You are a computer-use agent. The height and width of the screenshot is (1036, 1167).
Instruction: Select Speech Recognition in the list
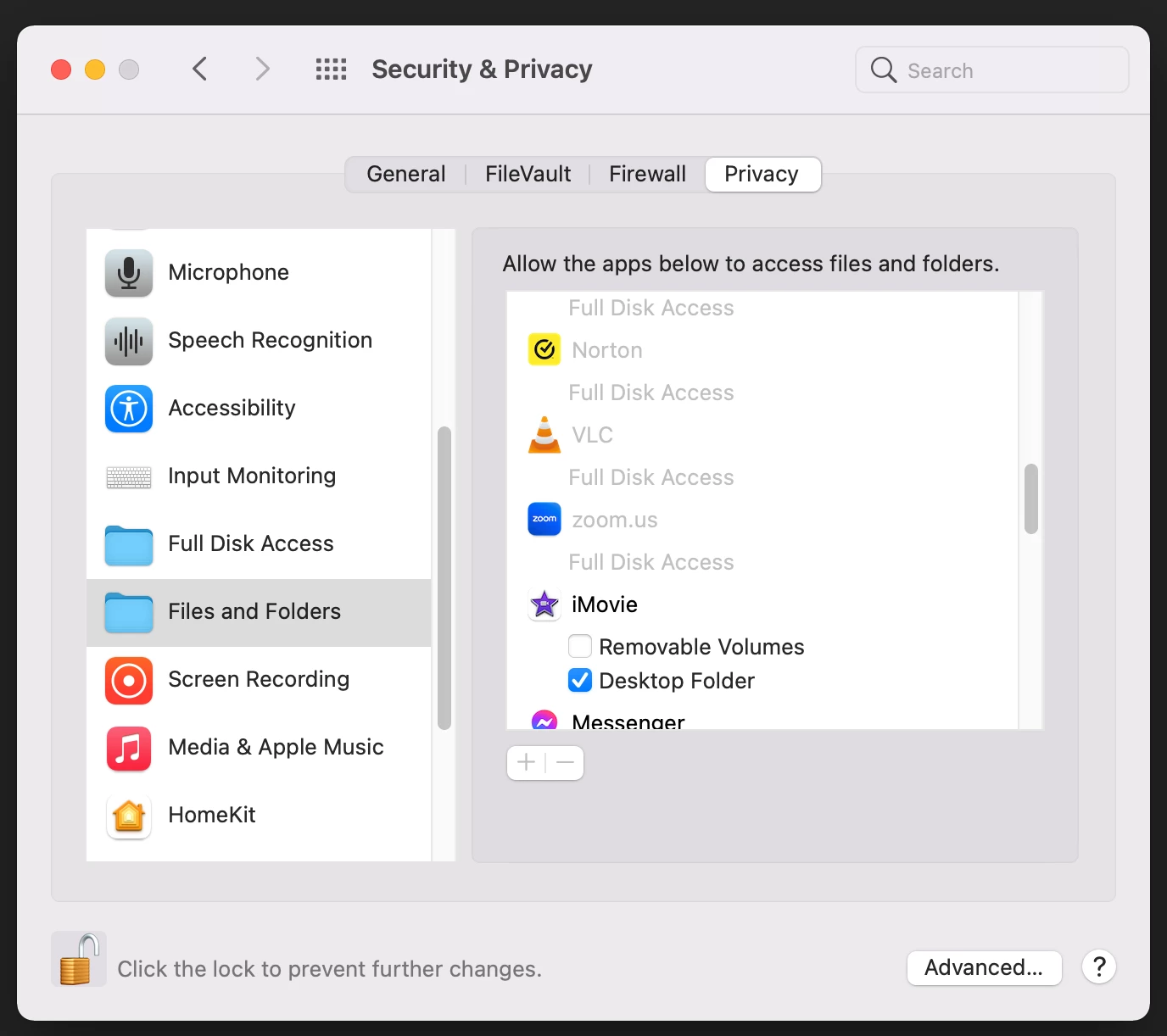270,340
